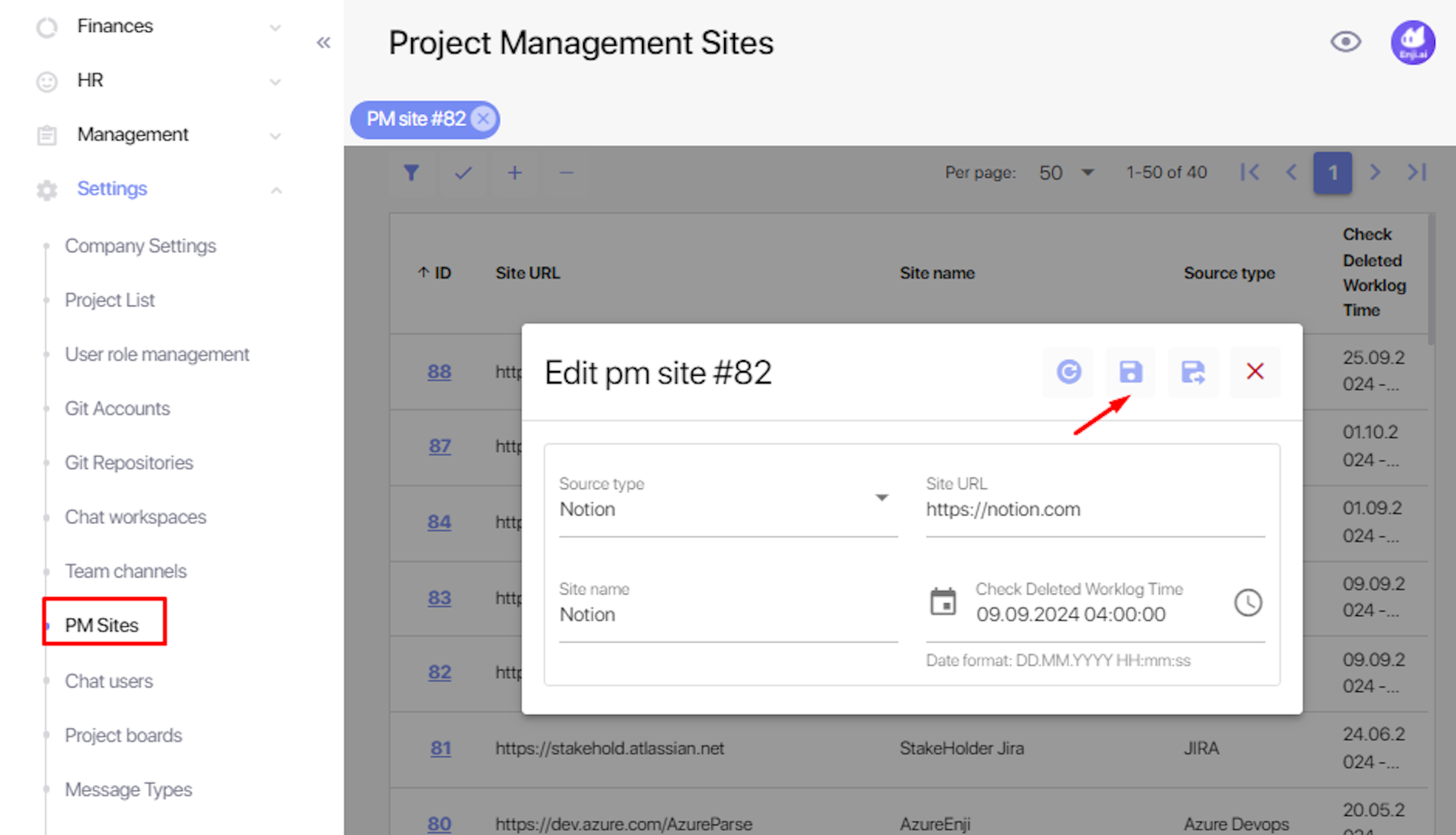1456x835 pixels.
Task: Open Git Repositories in sidebar
Action: 129,462
